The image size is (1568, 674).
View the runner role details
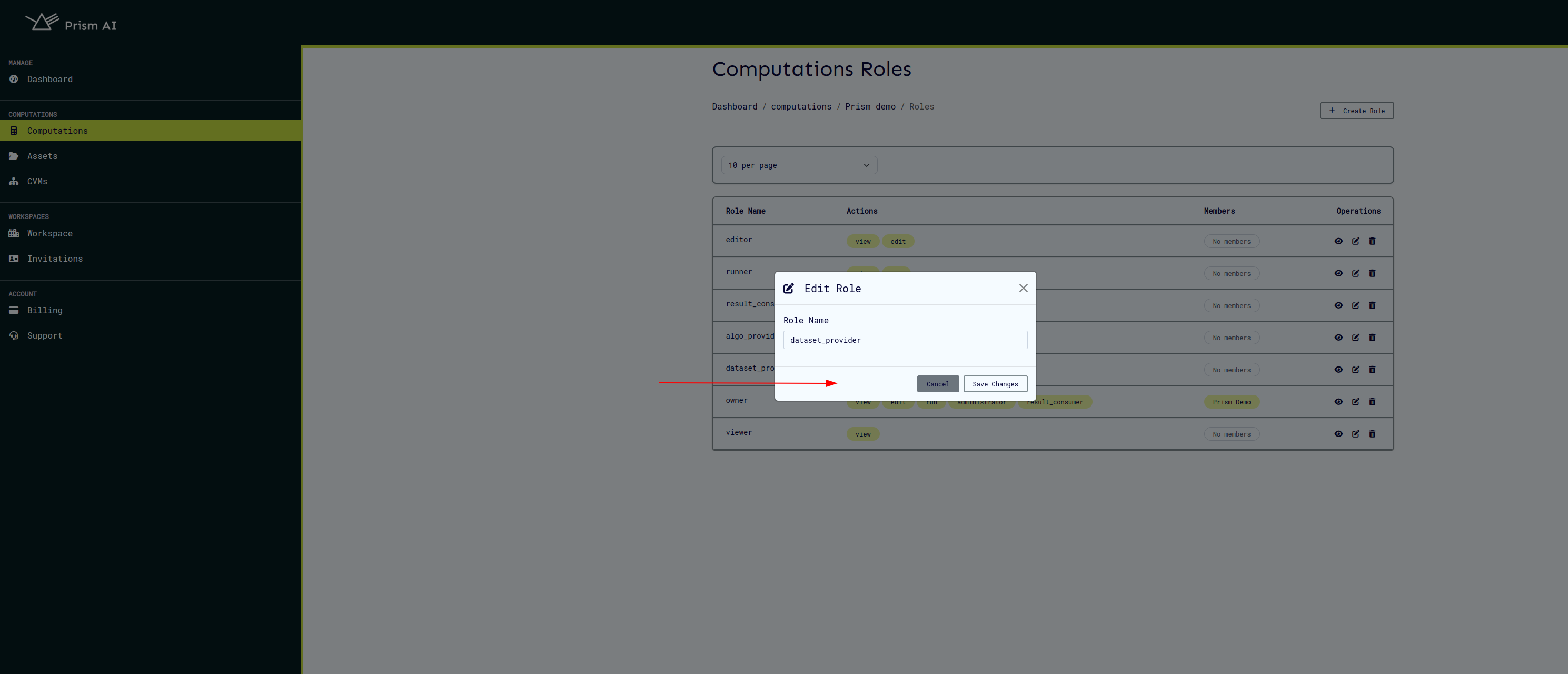point(1338,273)
